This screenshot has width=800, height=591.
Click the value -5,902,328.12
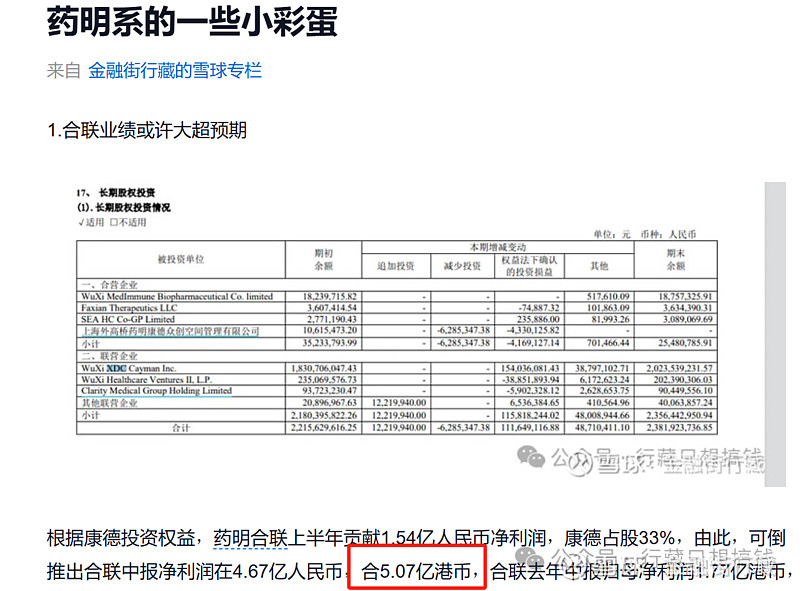(x=533, y=391)
